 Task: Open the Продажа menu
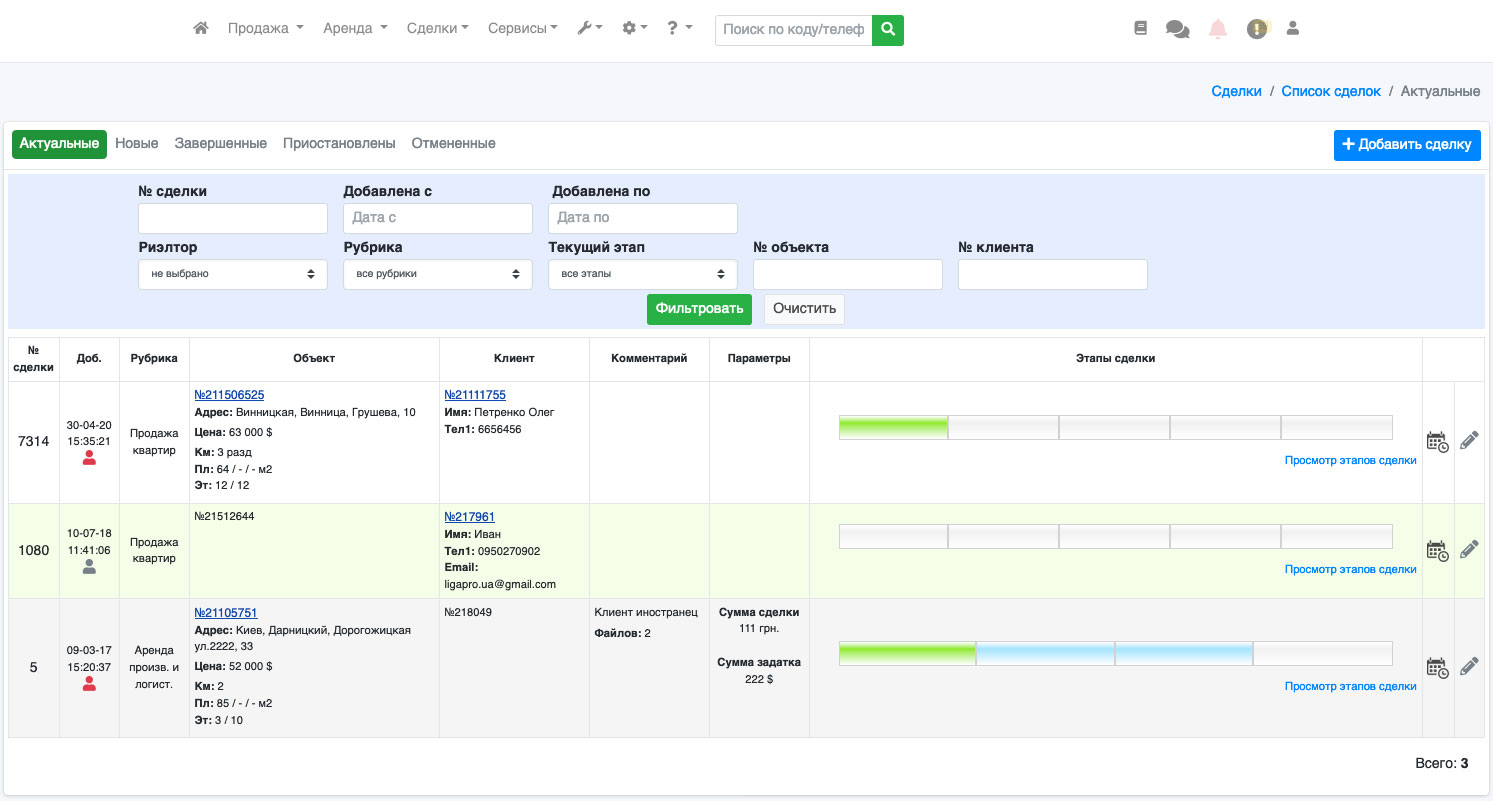[x=265, y=29]
